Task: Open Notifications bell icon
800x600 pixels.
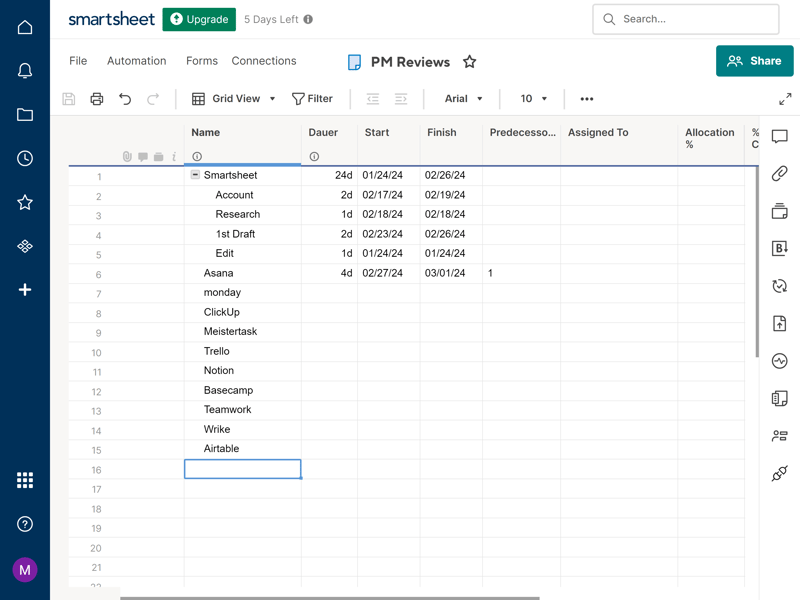Action: [24, 70]
